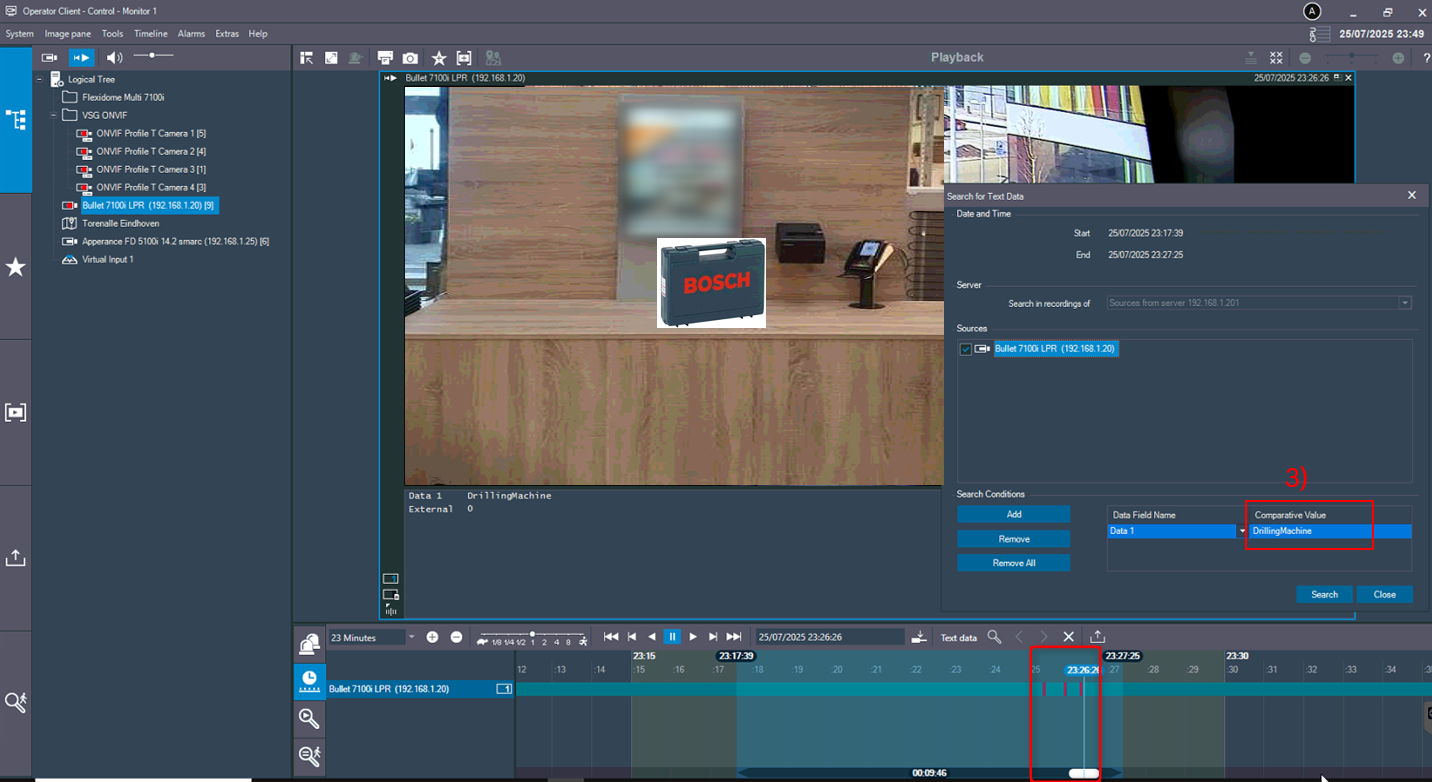The width and height of the screenshot is (1432, 782).
Task: Zoom out the timeline with minus icon
Action: [x=456, y=637]
